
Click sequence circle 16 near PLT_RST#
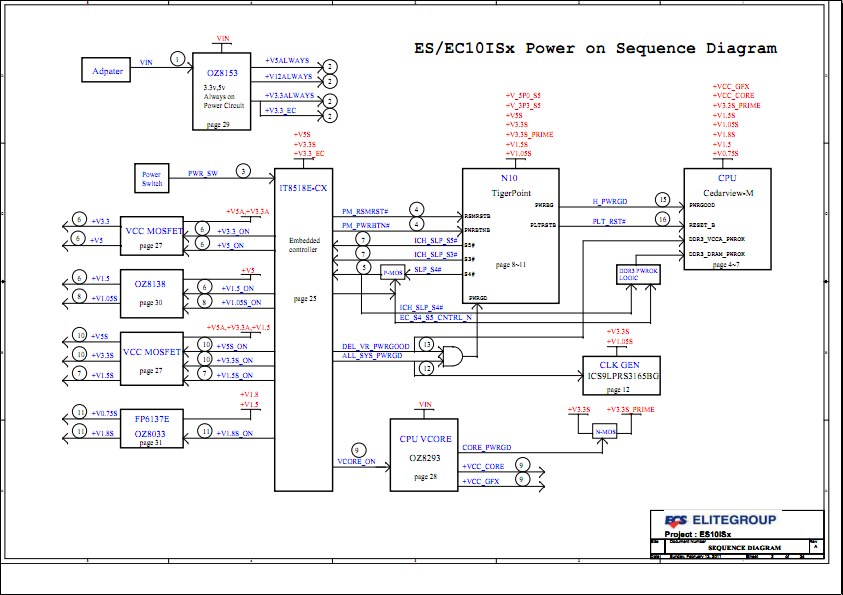pyautogui.click(x=663, y=219)
